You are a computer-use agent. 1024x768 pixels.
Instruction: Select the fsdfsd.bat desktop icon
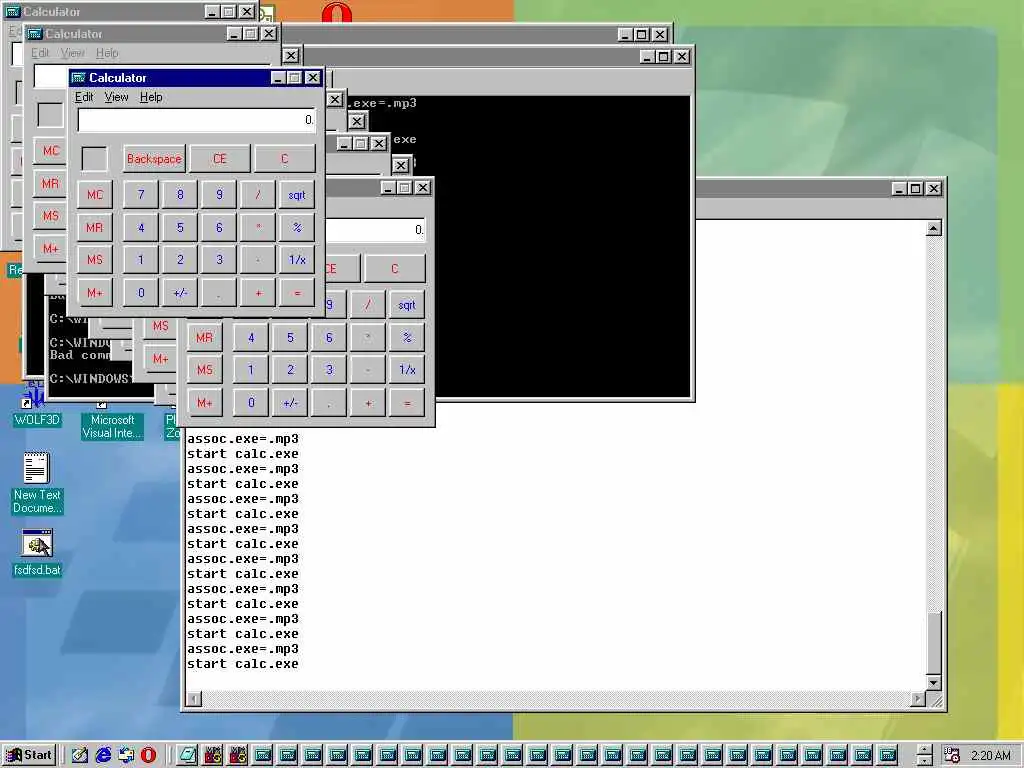37,553
